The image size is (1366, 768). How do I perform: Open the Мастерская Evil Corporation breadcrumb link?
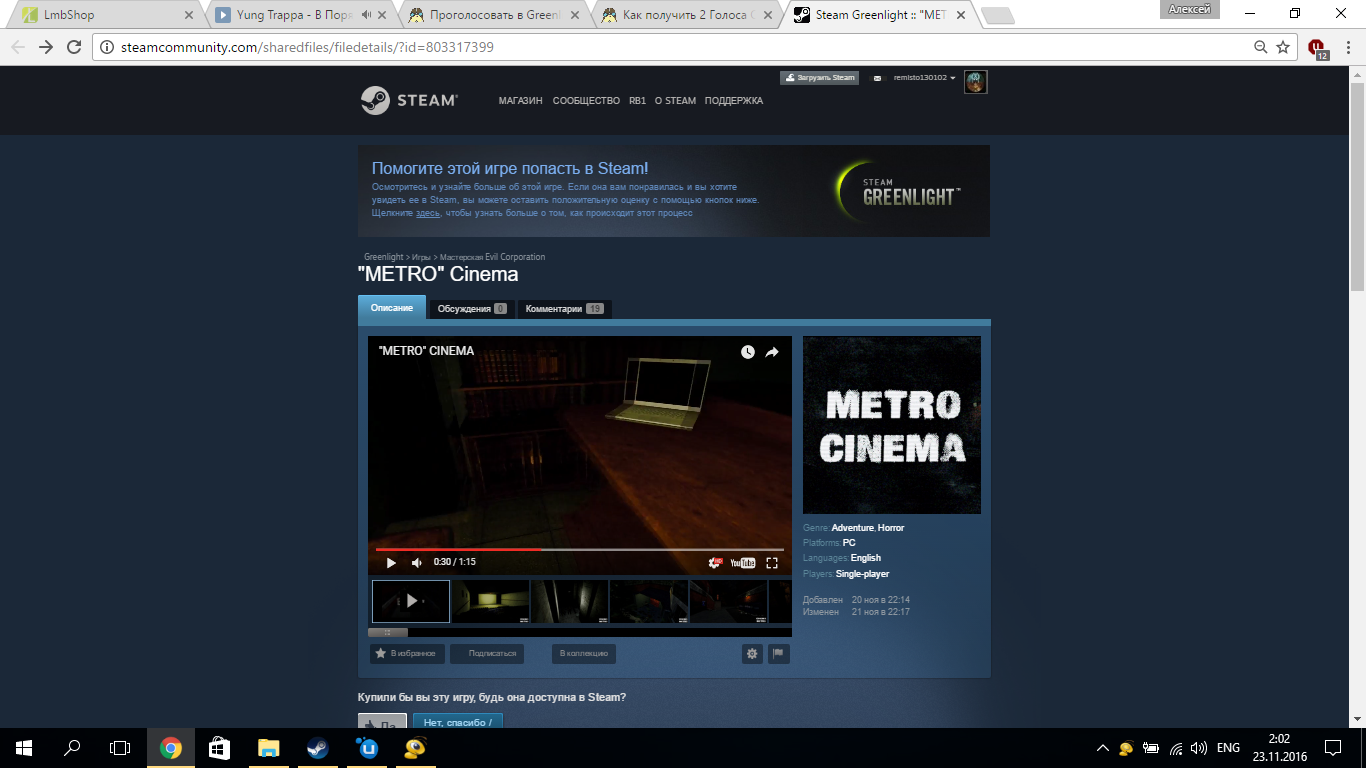(493, 257)
